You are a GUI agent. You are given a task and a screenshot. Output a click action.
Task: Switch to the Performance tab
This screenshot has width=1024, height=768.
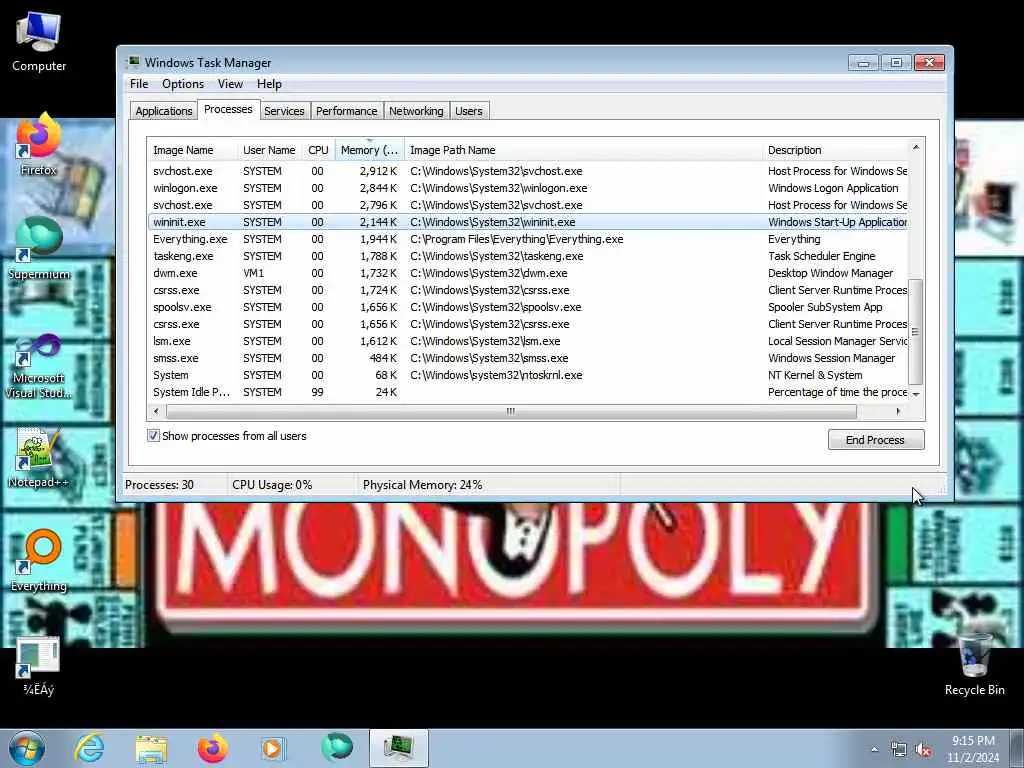point(347,111)
